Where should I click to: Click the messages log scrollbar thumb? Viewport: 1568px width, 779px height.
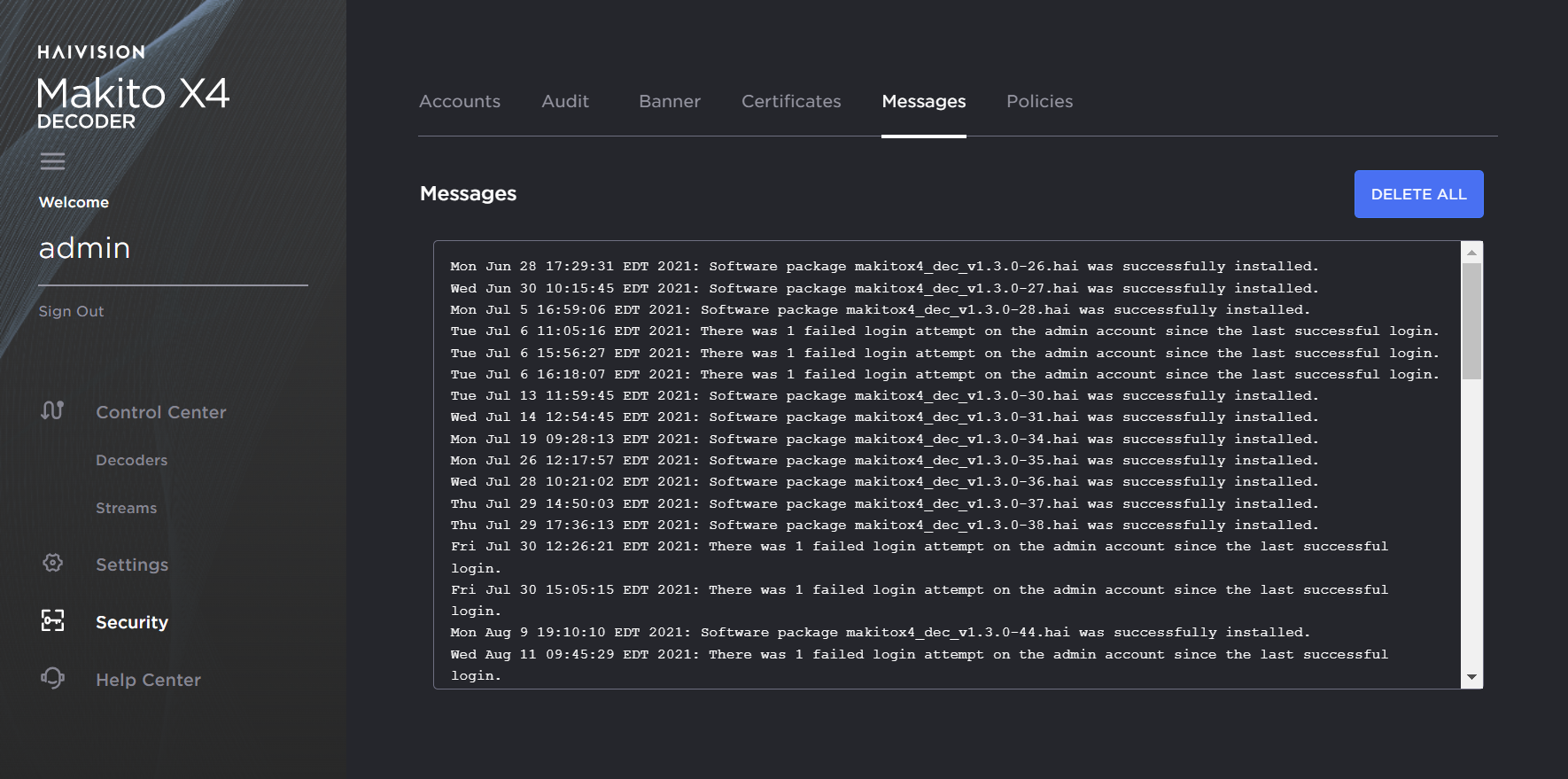(x=1471, y=321)
